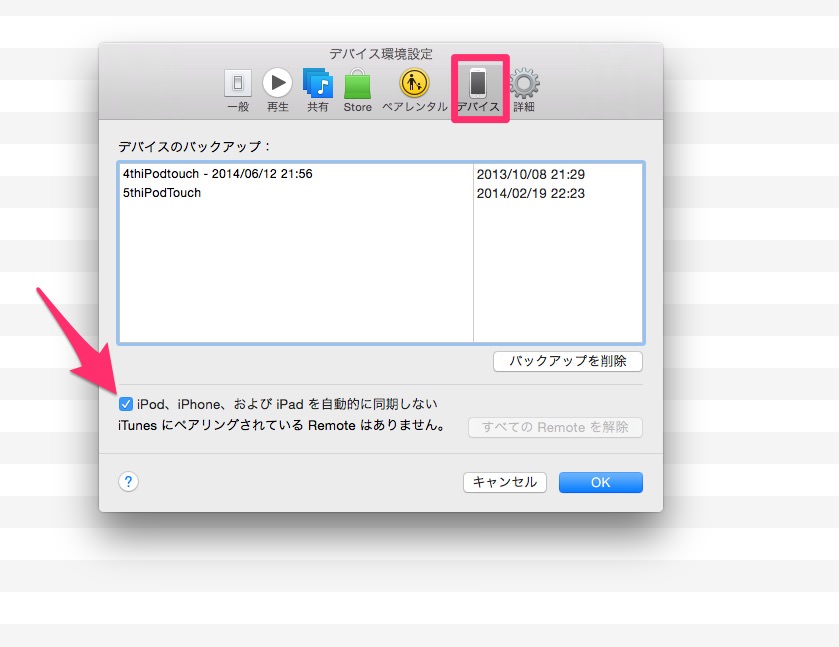Open the ペアレンタル (Parental) preferences tab
839x647 pixels.
click(414, 90)
